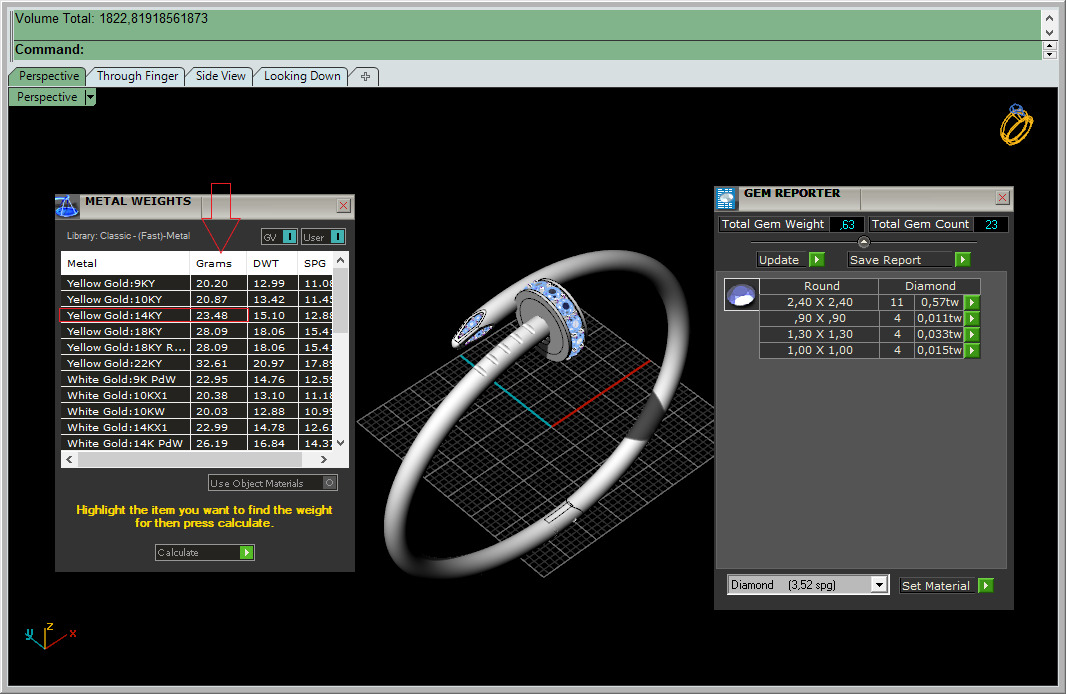Close the Metal Weights panel
Viewport: 1066px width, 694px height.
coord(343,205)
